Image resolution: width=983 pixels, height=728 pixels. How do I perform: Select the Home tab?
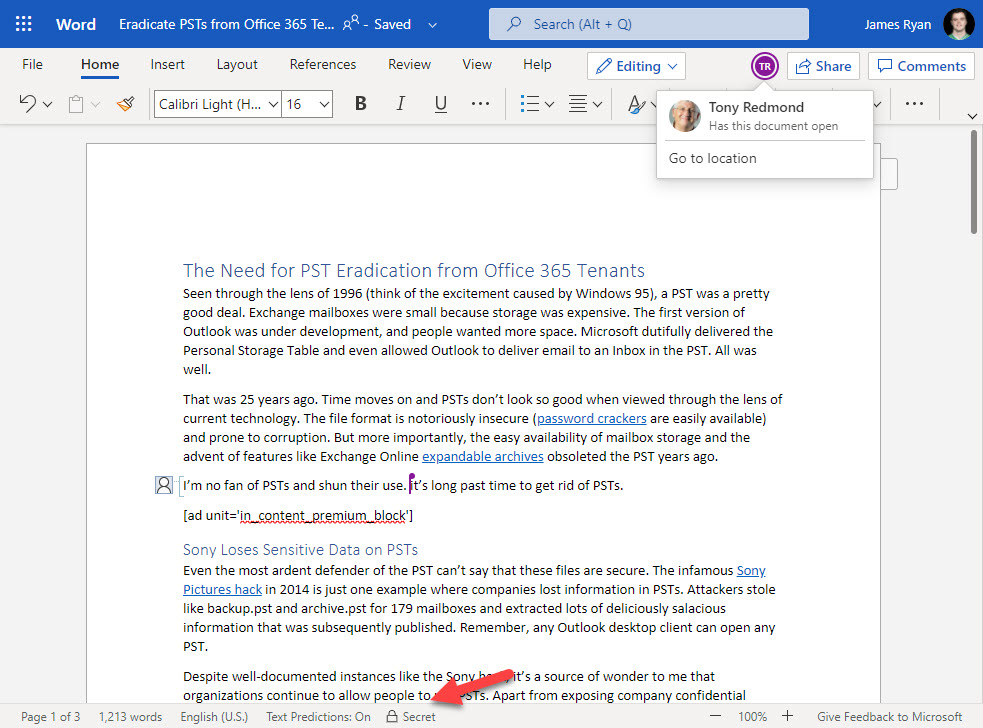[x=100, y=65]
